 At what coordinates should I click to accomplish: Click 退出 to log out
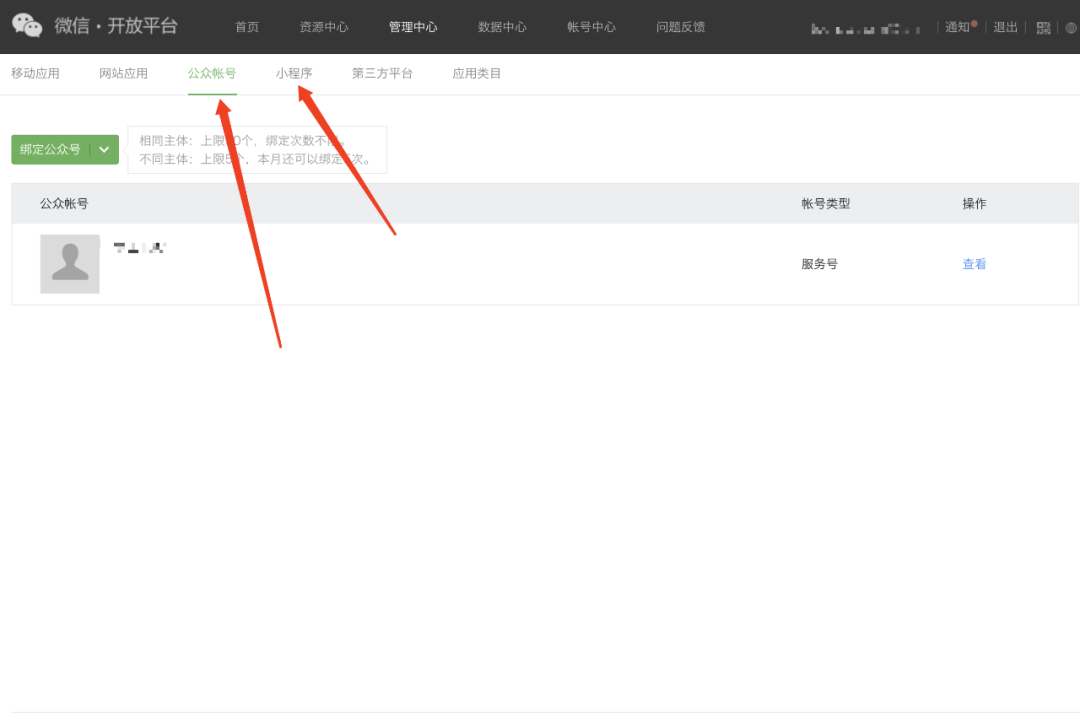(1005, 27)
